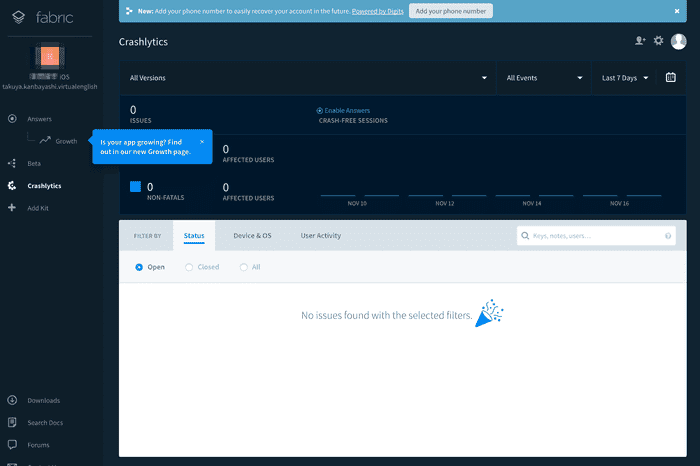Viewport: 700px width, 466px height.
Task: Select the All issues radio button
Action: (243, 267)
